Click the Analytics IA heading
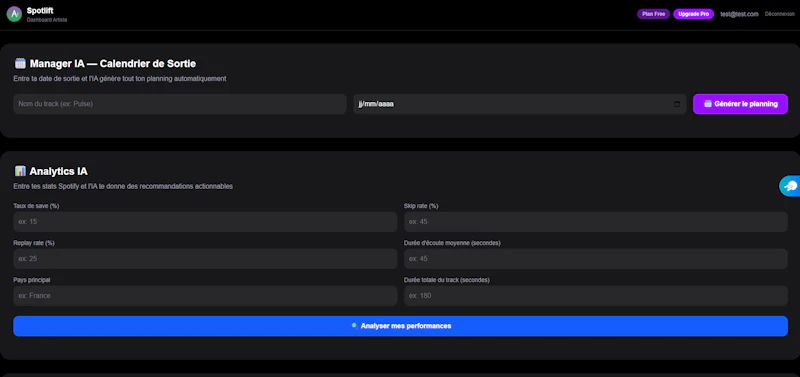800x377 pixels. [58, 171]
